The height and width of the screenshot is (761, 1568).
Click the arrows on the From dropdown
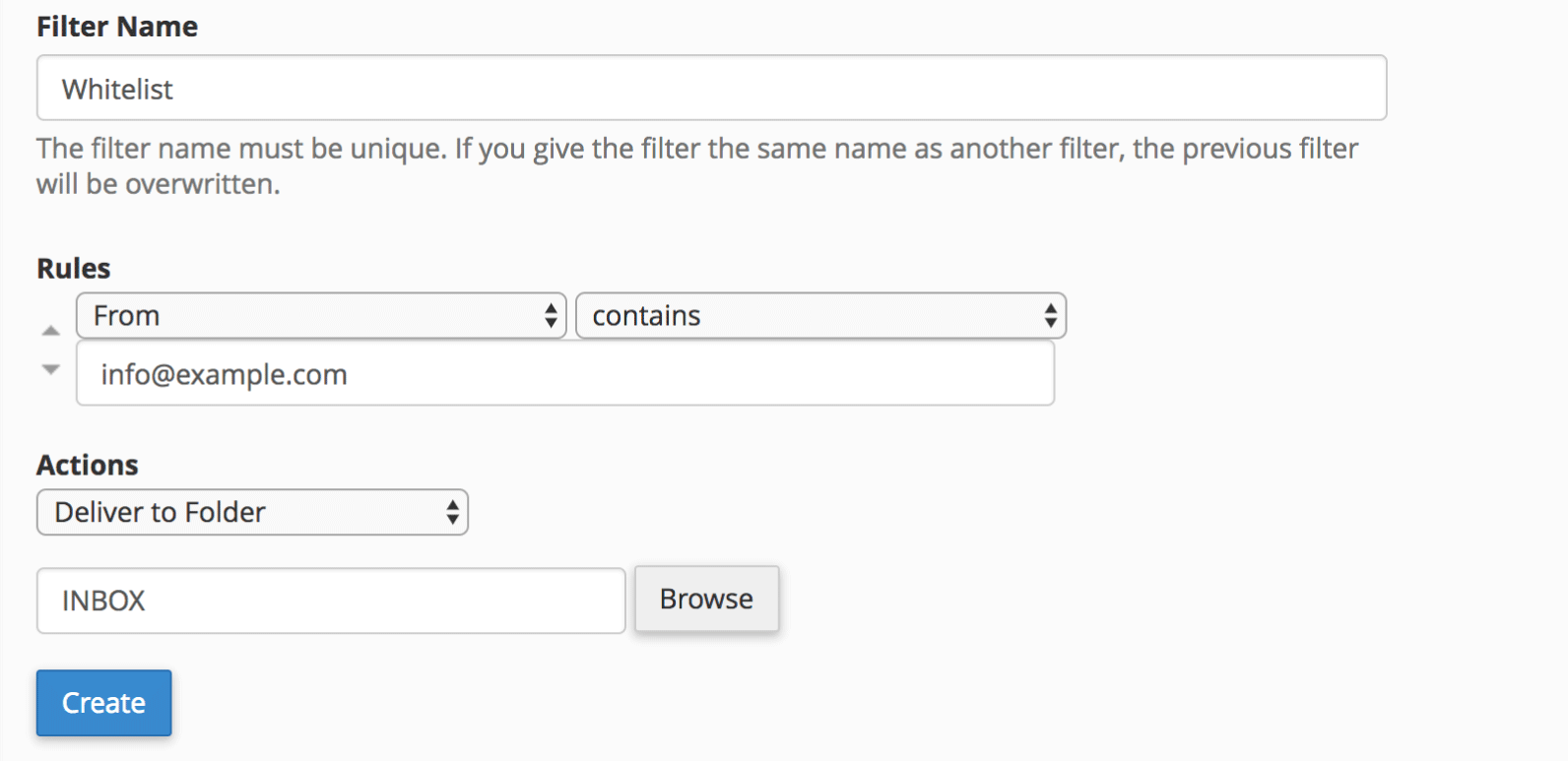click(551, 316)
